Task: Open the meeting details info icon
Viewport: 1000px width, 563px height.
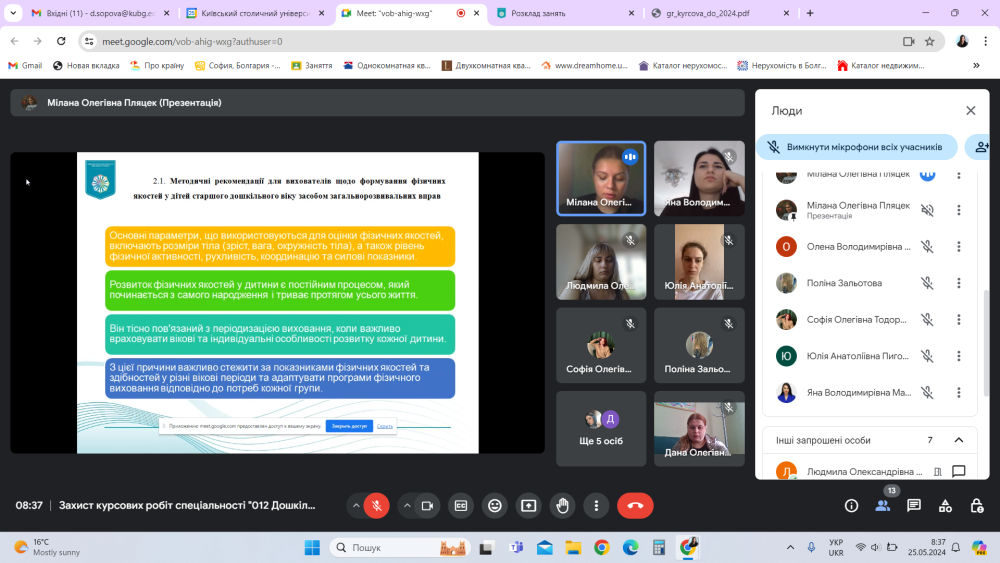Action: point(852,506)
